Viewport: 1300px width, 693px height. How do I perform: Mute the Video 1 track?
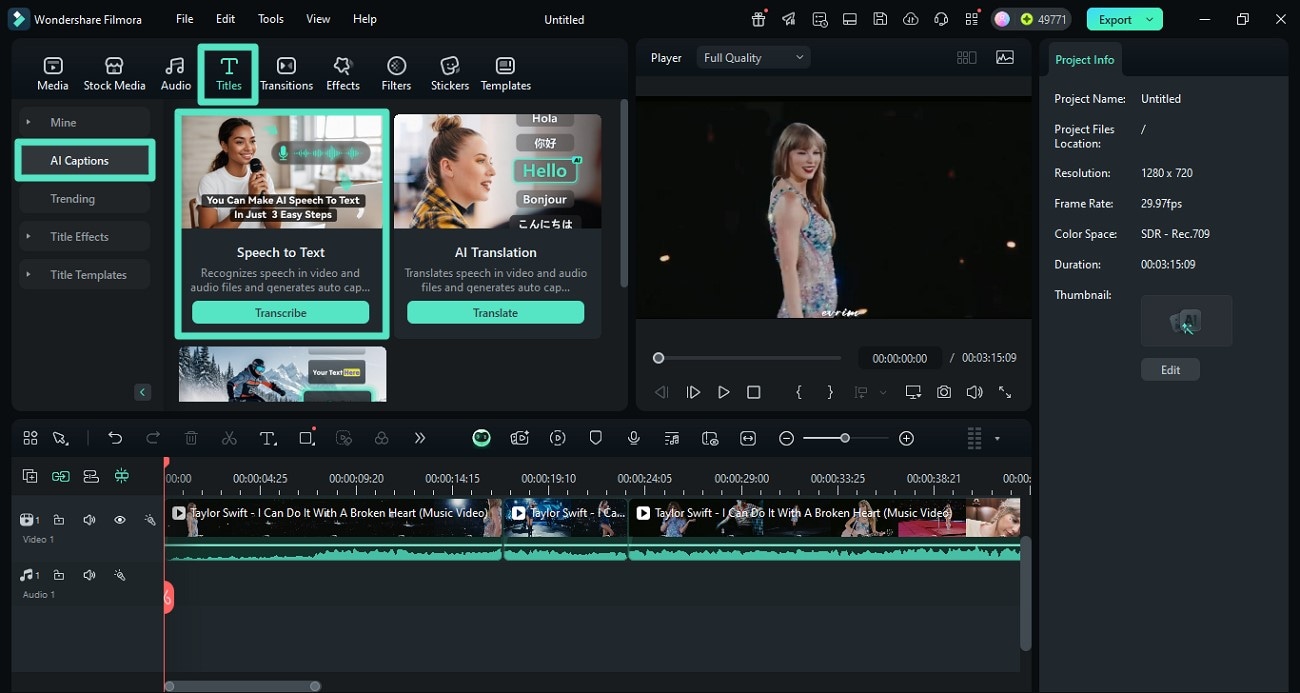click(90, 520)
